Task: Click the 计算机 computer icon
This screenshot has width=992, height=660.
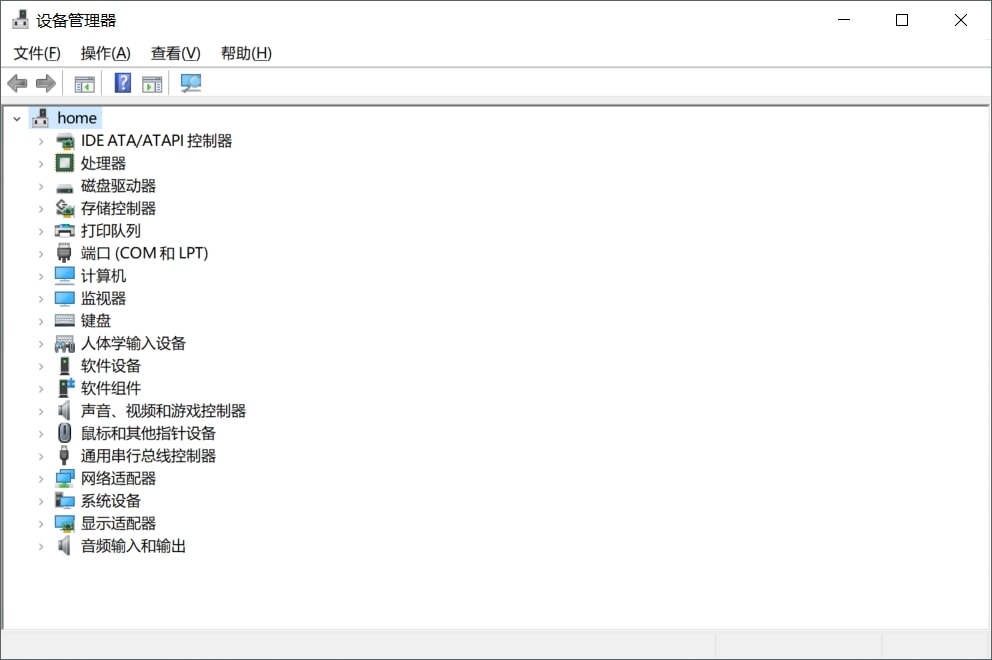Action: (x=65, y=276)
